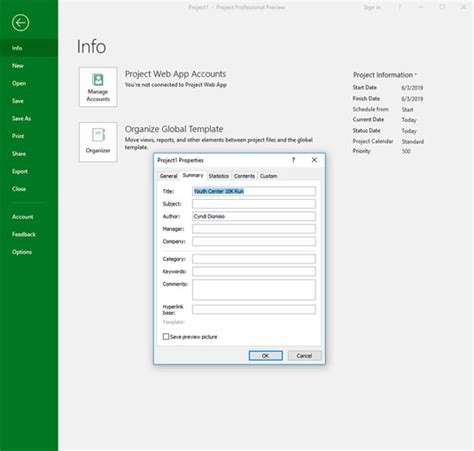
Task: Open the Organizer icon button
Action: tap(98, 142)
